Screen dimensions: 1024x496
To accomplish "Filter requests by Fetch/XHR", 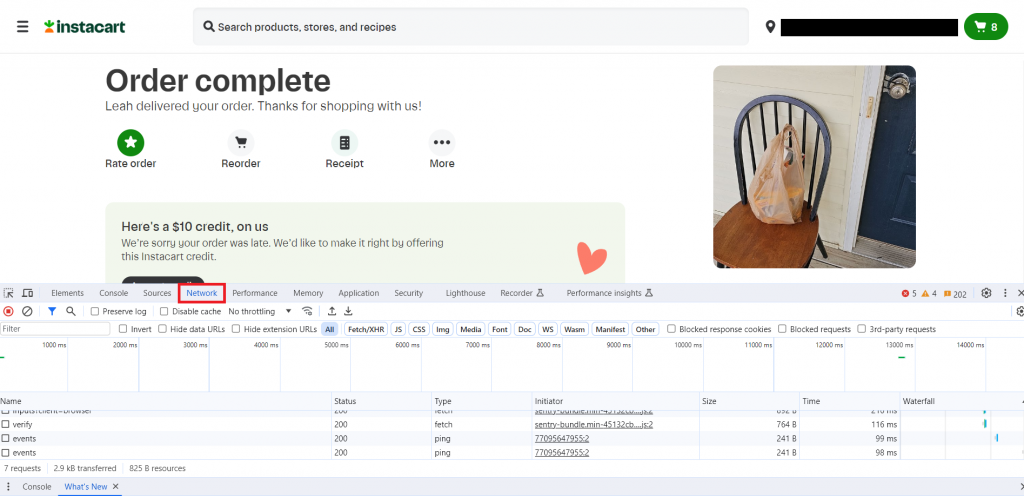I will click(366, 330).
